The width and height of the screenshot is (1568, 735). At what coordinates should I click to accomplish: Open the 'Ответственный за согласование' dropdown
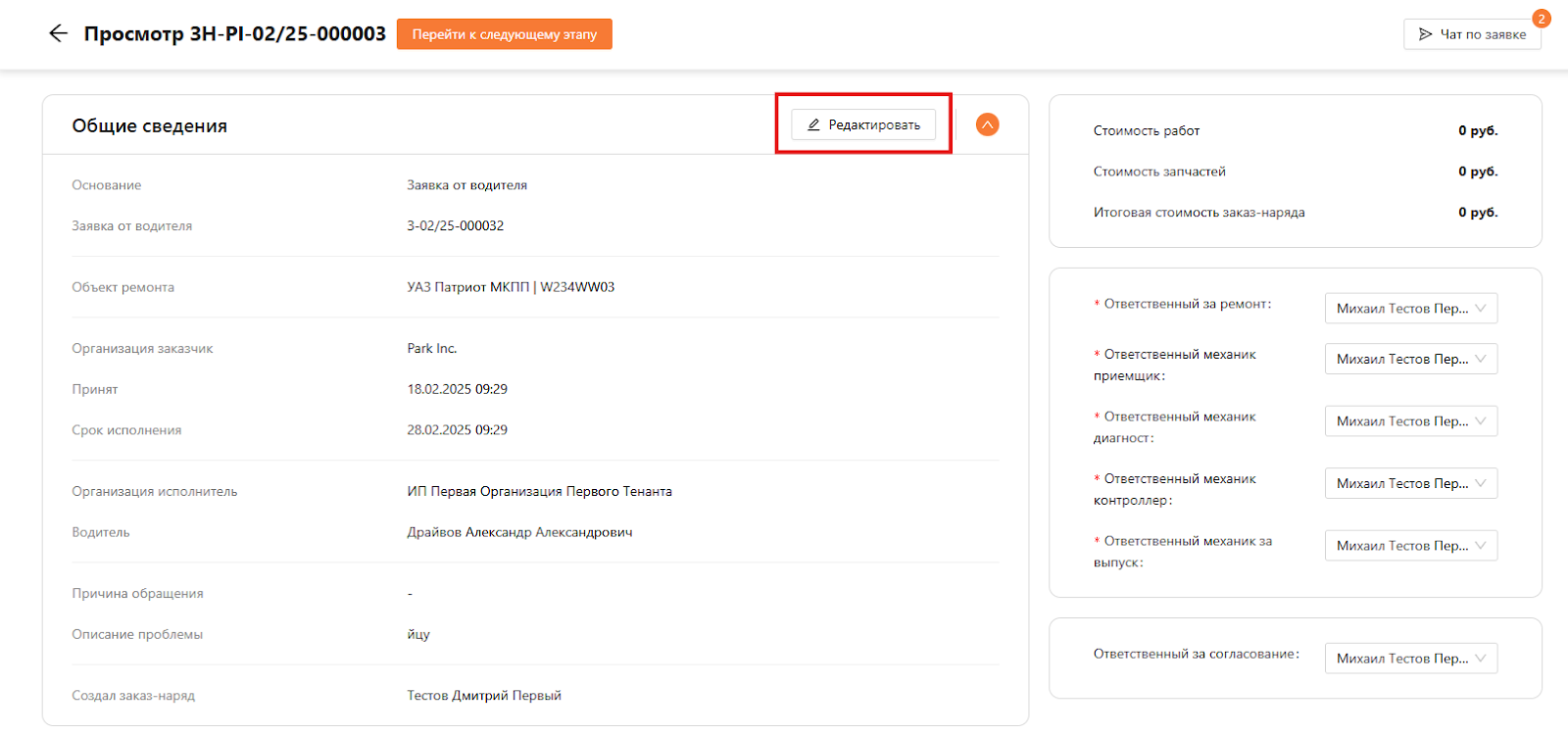[x=1410, y=658]
